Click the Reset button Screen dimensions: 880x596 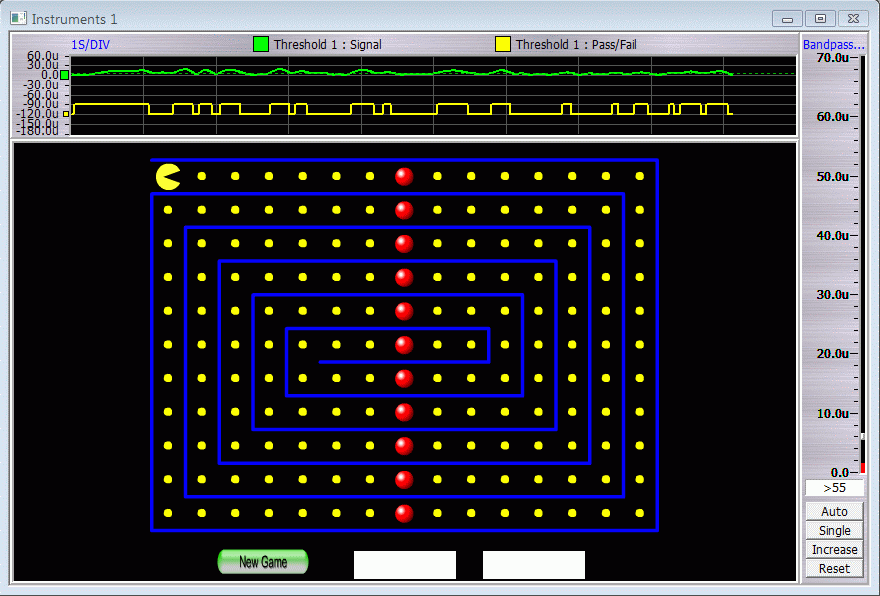(834, 569)
